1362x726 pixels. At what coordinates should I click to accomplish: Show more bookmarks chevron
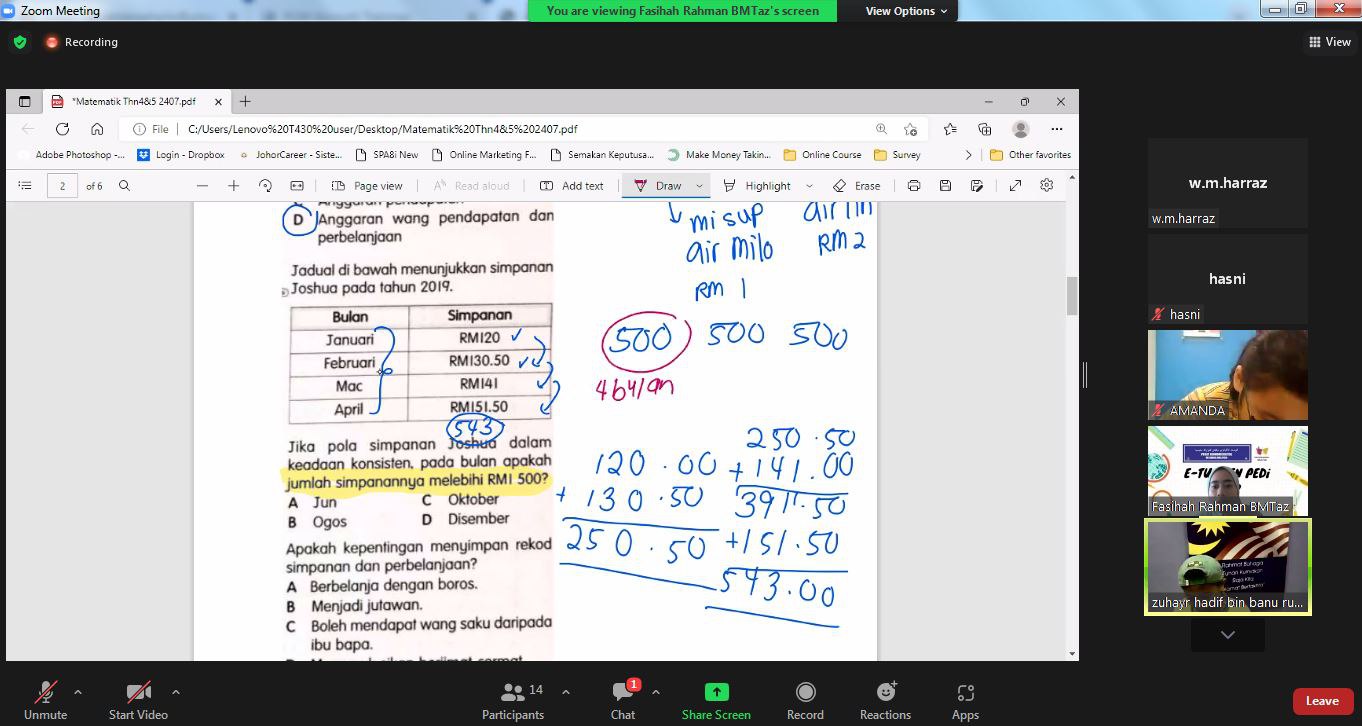click(968, 155)
